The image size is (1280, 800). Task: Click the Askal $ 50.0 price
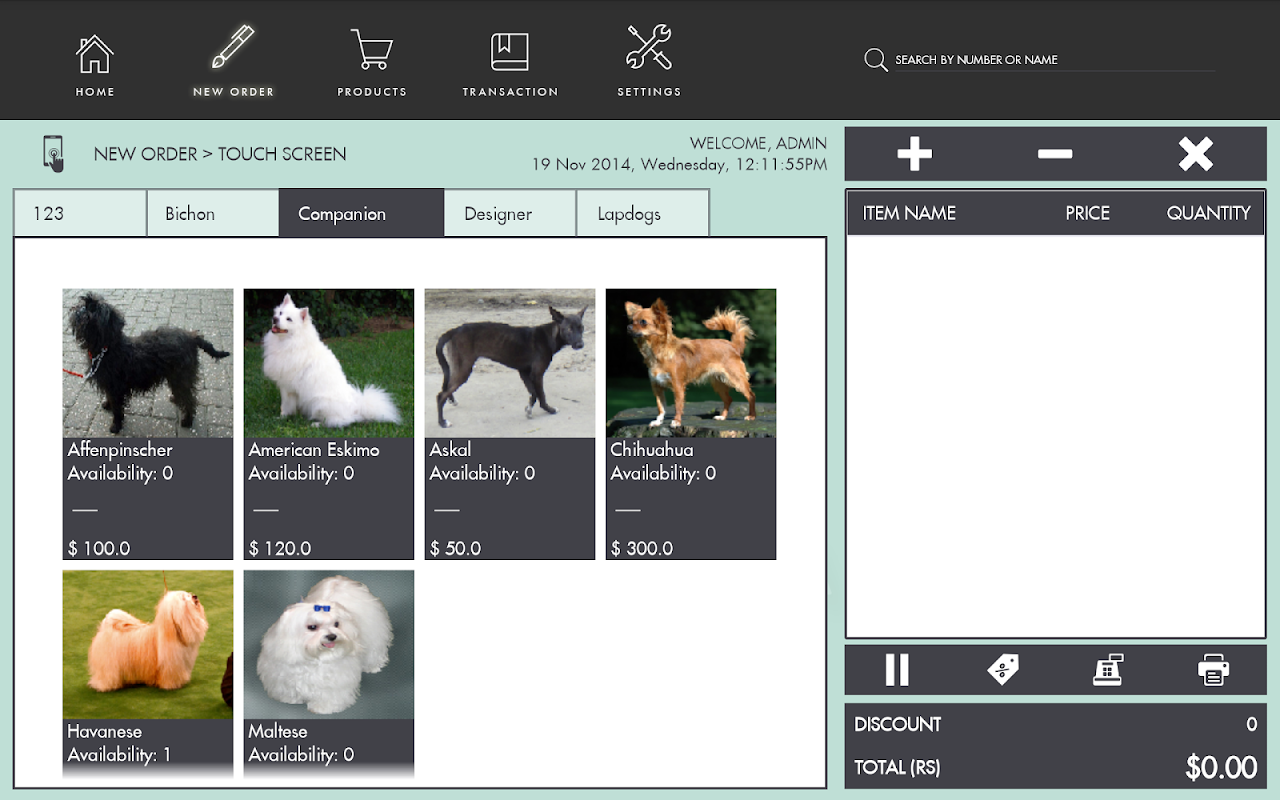click(455, 548)
